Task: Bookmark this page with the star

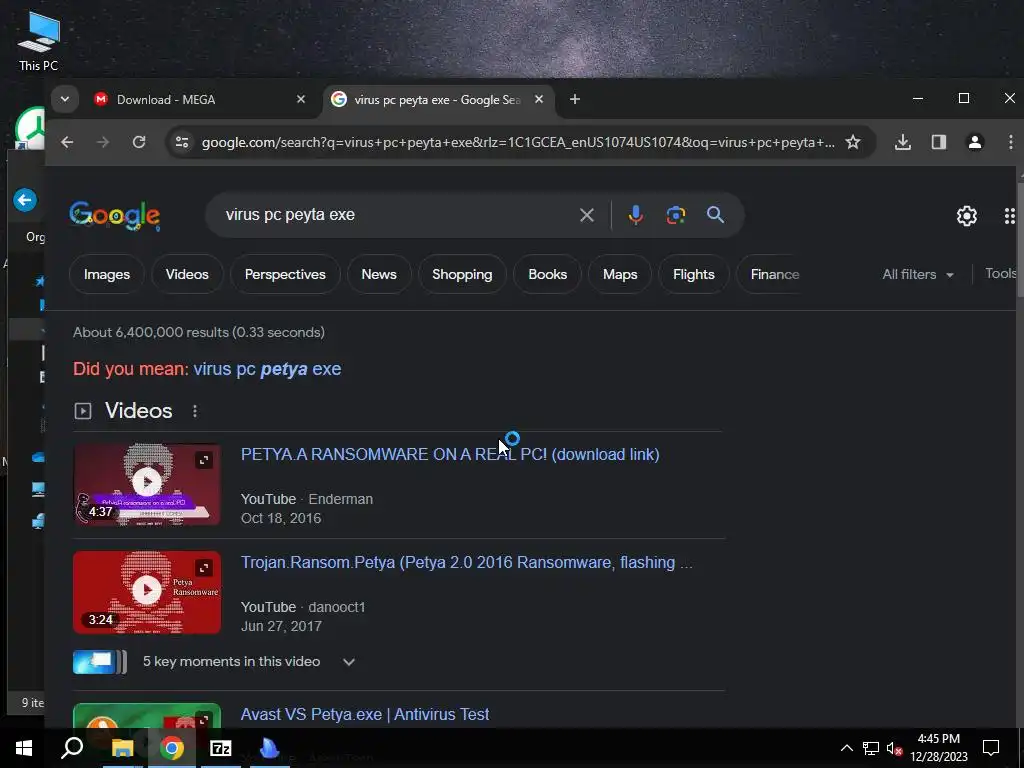Action: tap(853, 142)
